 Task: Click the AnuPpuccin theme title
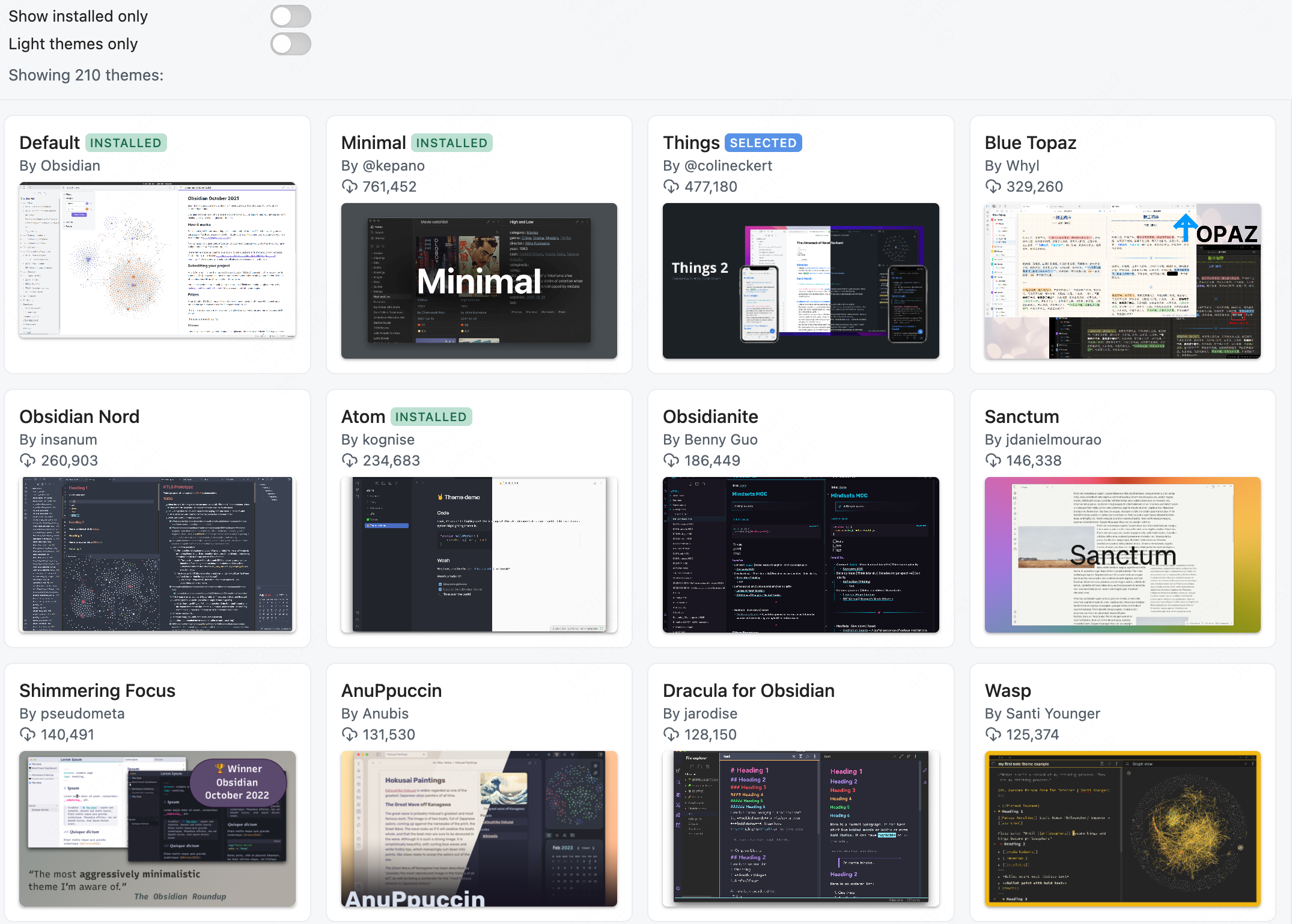point(391,691)
